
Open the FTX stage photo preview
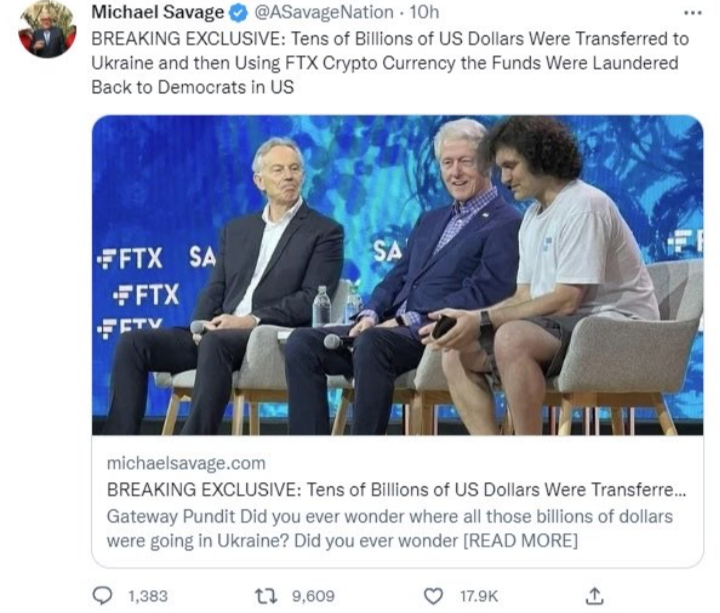pos(398,275)
